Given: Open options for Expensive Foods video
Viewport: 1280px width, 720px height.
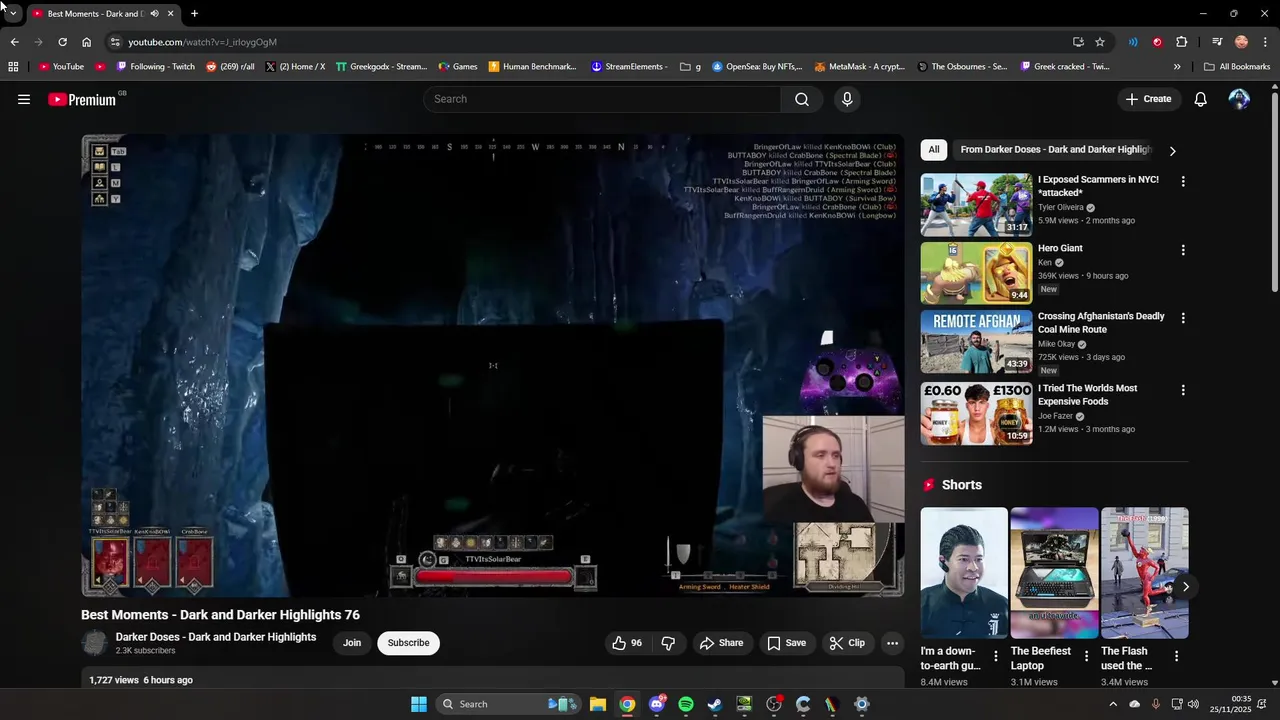Looking at the screenshot, I should click(1183, 390).
